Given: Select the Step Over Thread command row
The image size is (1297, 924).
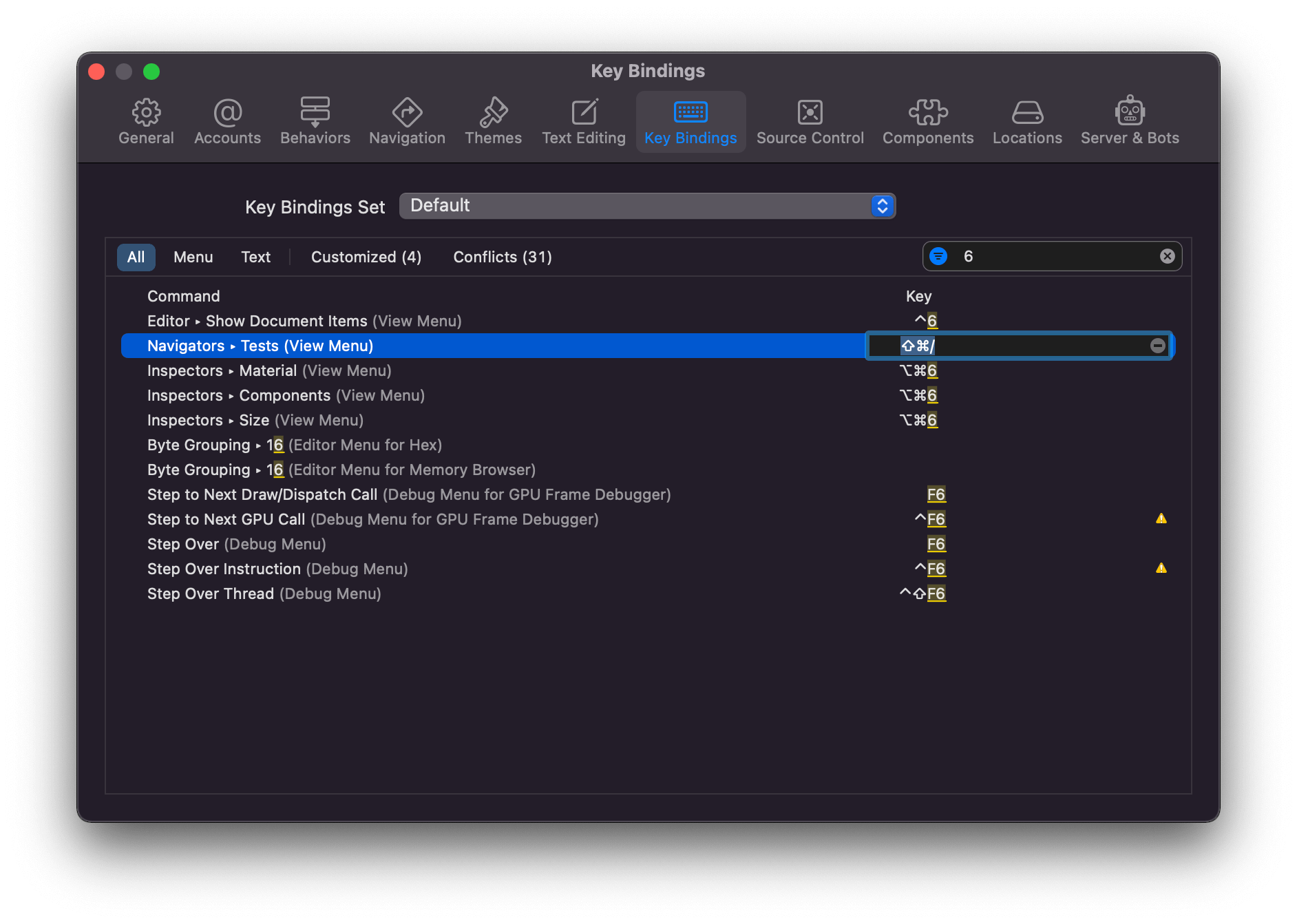Looking at the screenshot, I should [264, 594].
